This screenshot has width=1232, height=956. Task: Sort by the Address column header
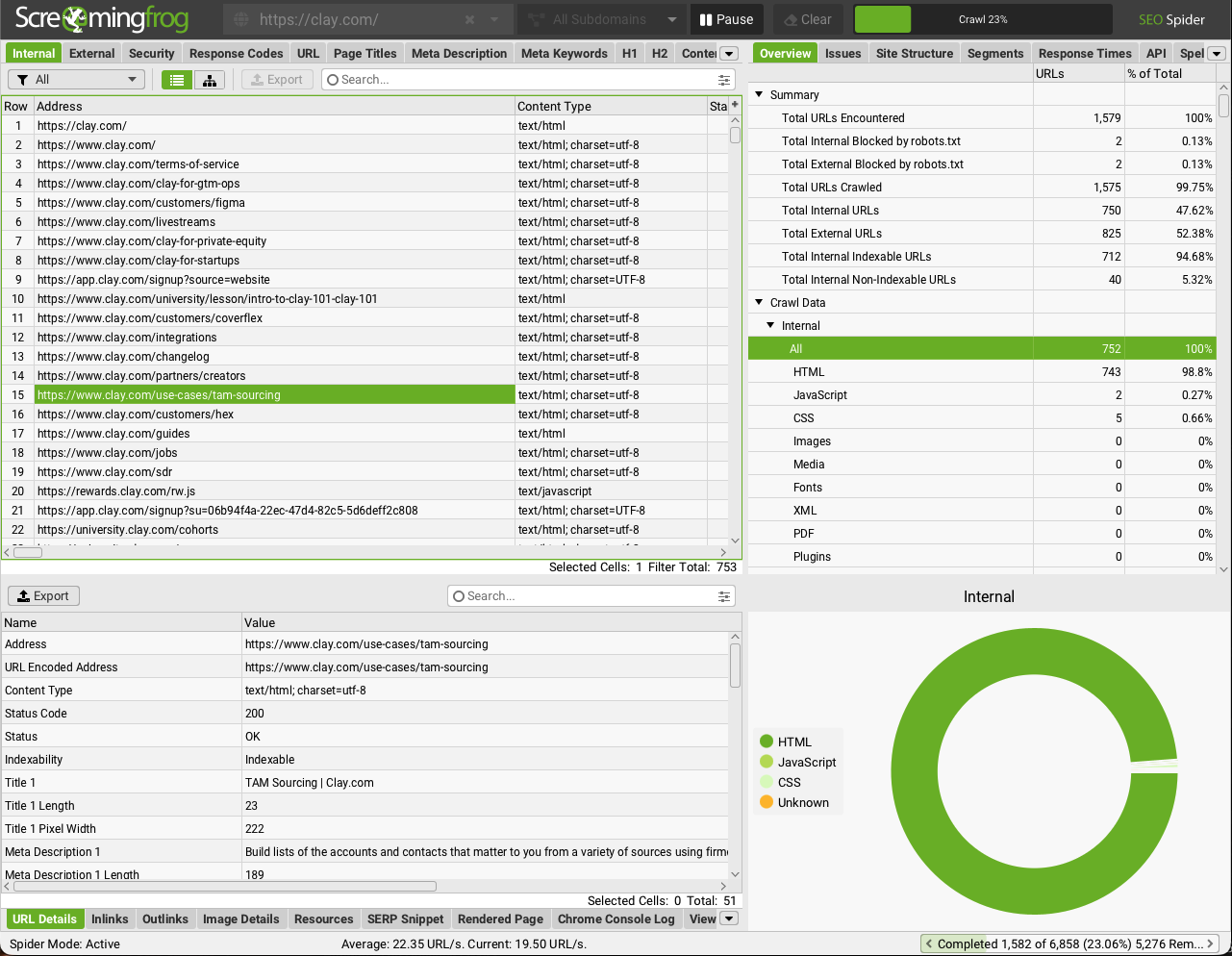click(274, 106)
